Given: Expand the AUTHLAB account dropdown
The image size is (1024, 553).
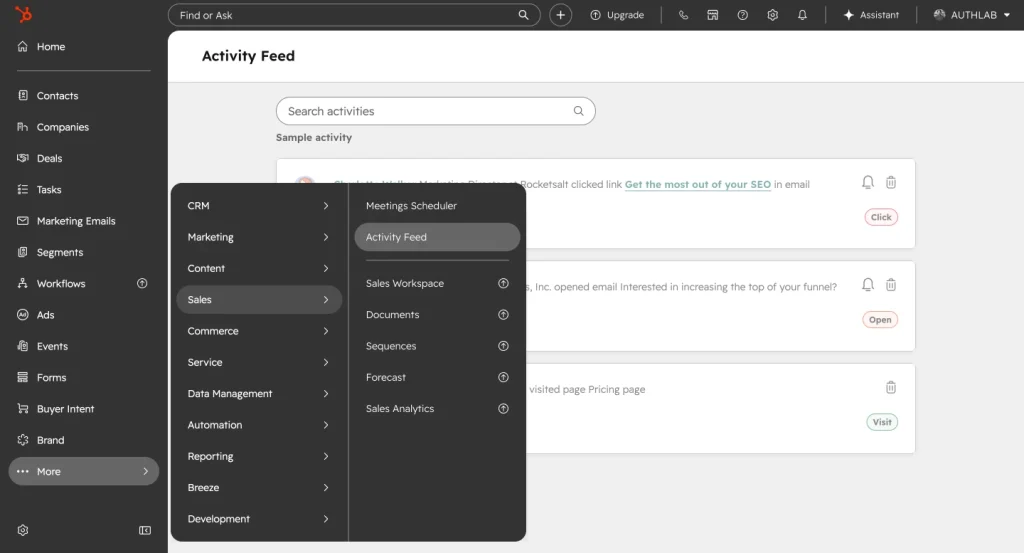Looking at the screenshot, I should click(971, 15).
